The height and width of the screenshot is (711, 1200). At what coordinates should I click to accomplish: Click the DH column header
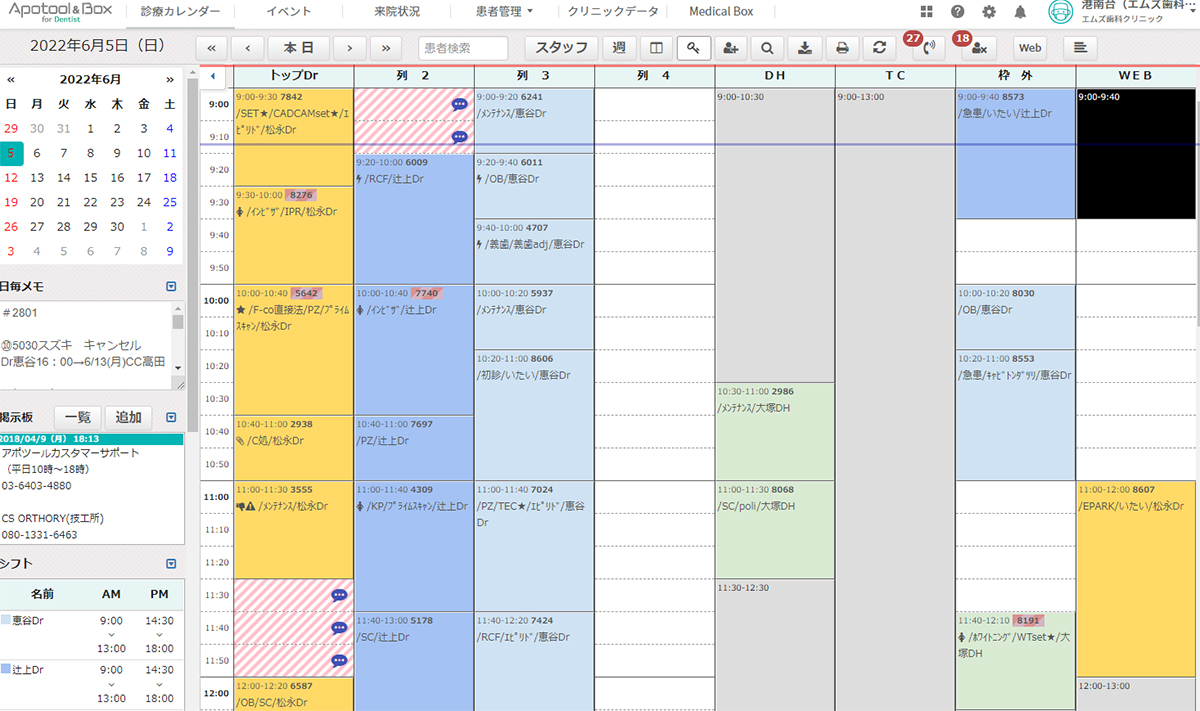[775, 76]
